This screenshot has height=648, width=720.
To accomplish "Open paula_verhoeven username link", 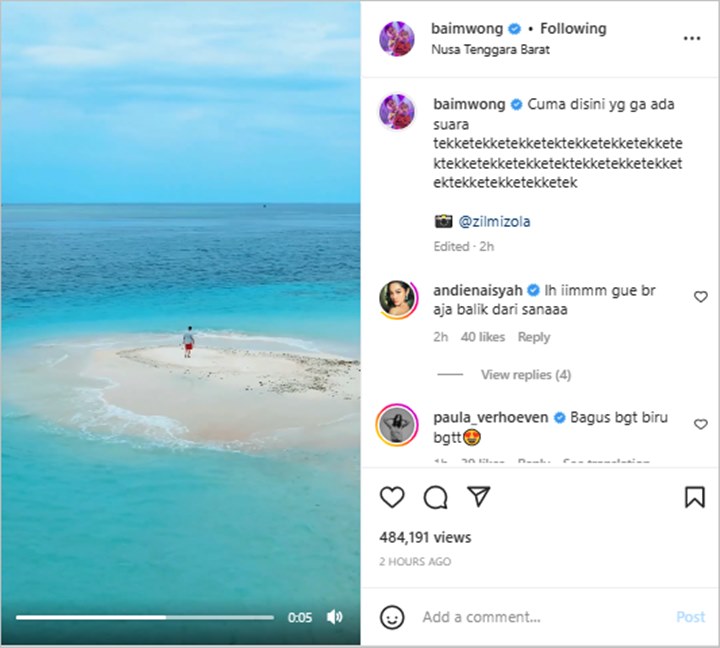I will click(x=490, y=417).
